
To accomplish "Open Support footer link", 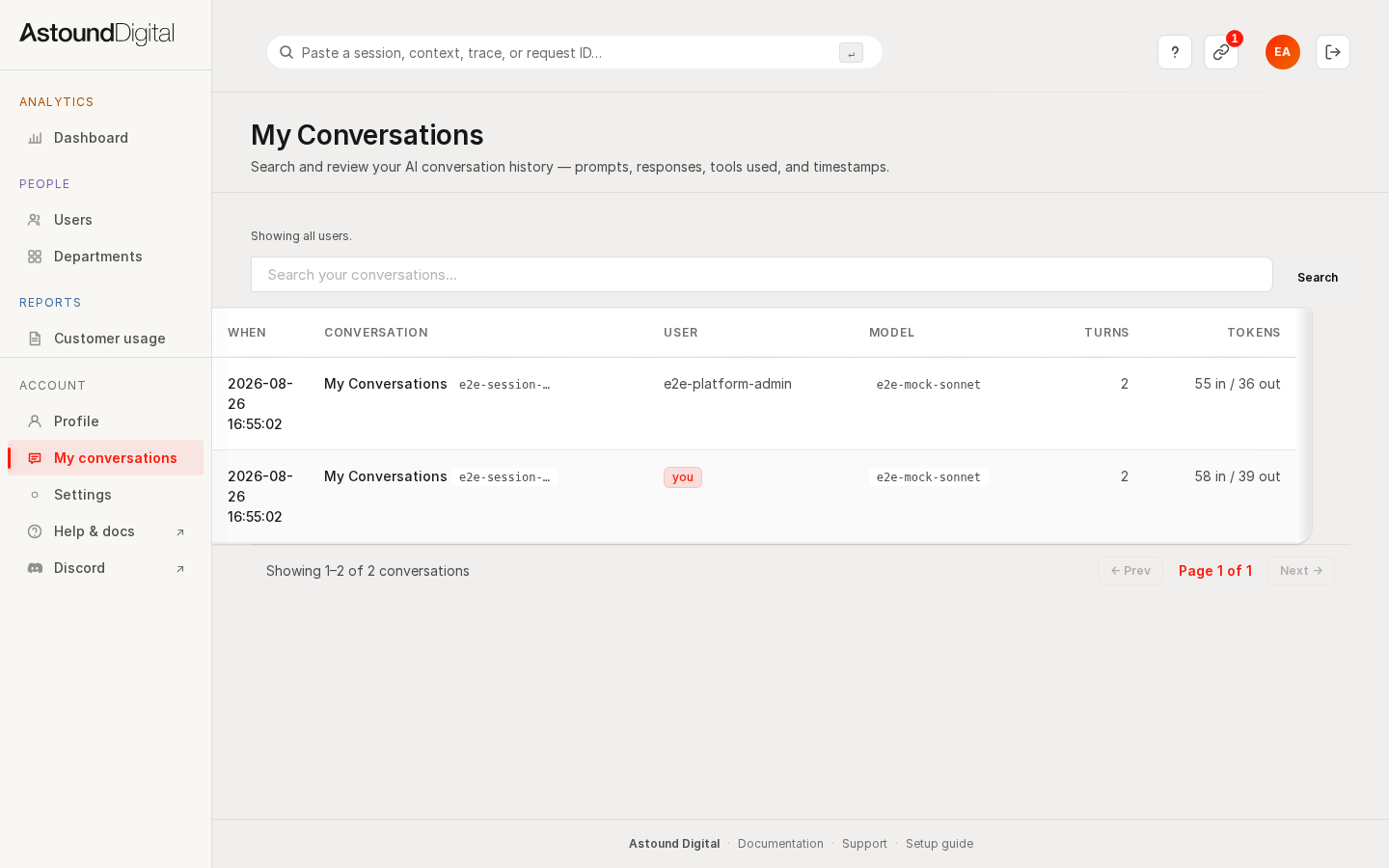I will 864,844.
